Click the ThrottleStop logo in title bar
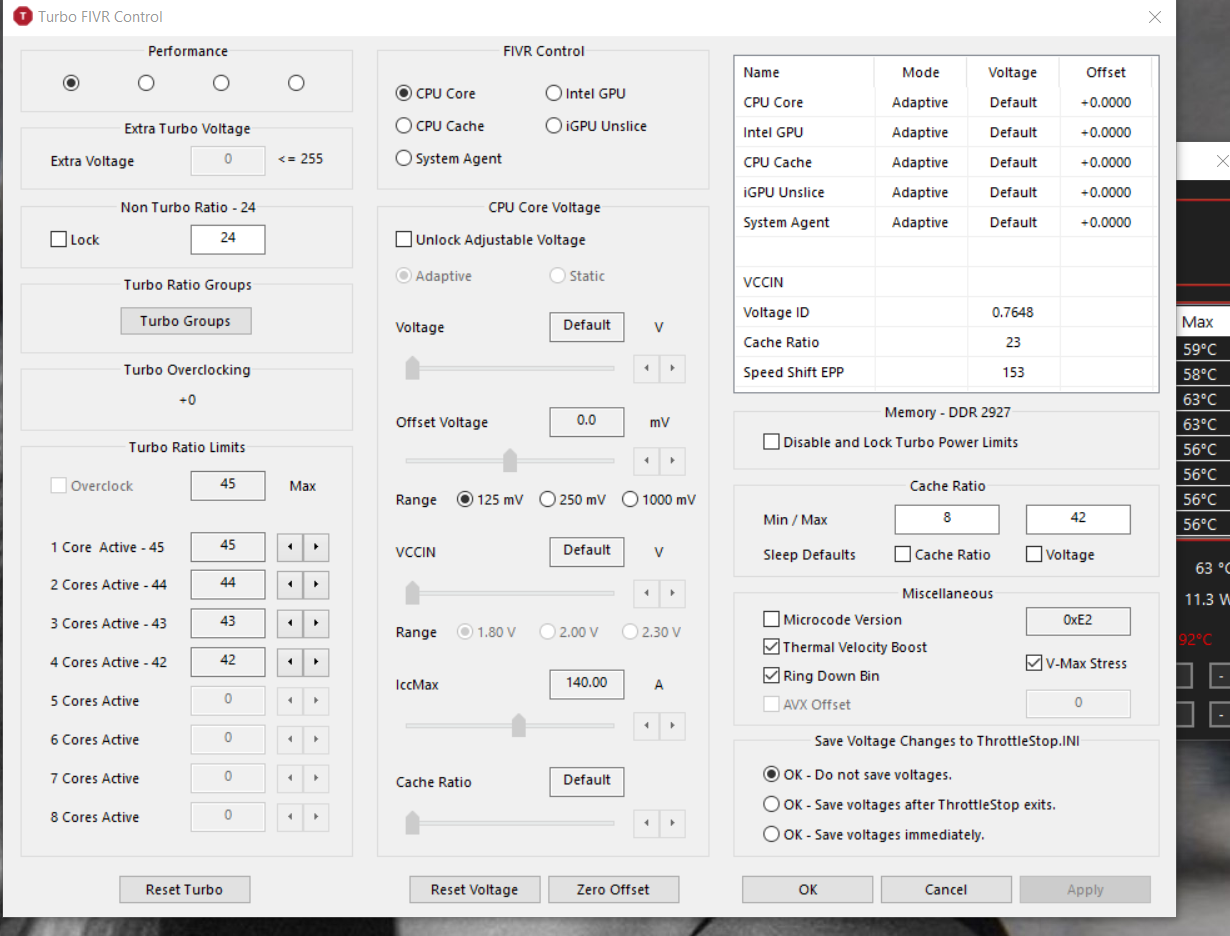1230x936 pixels. [x=21, y=17]
